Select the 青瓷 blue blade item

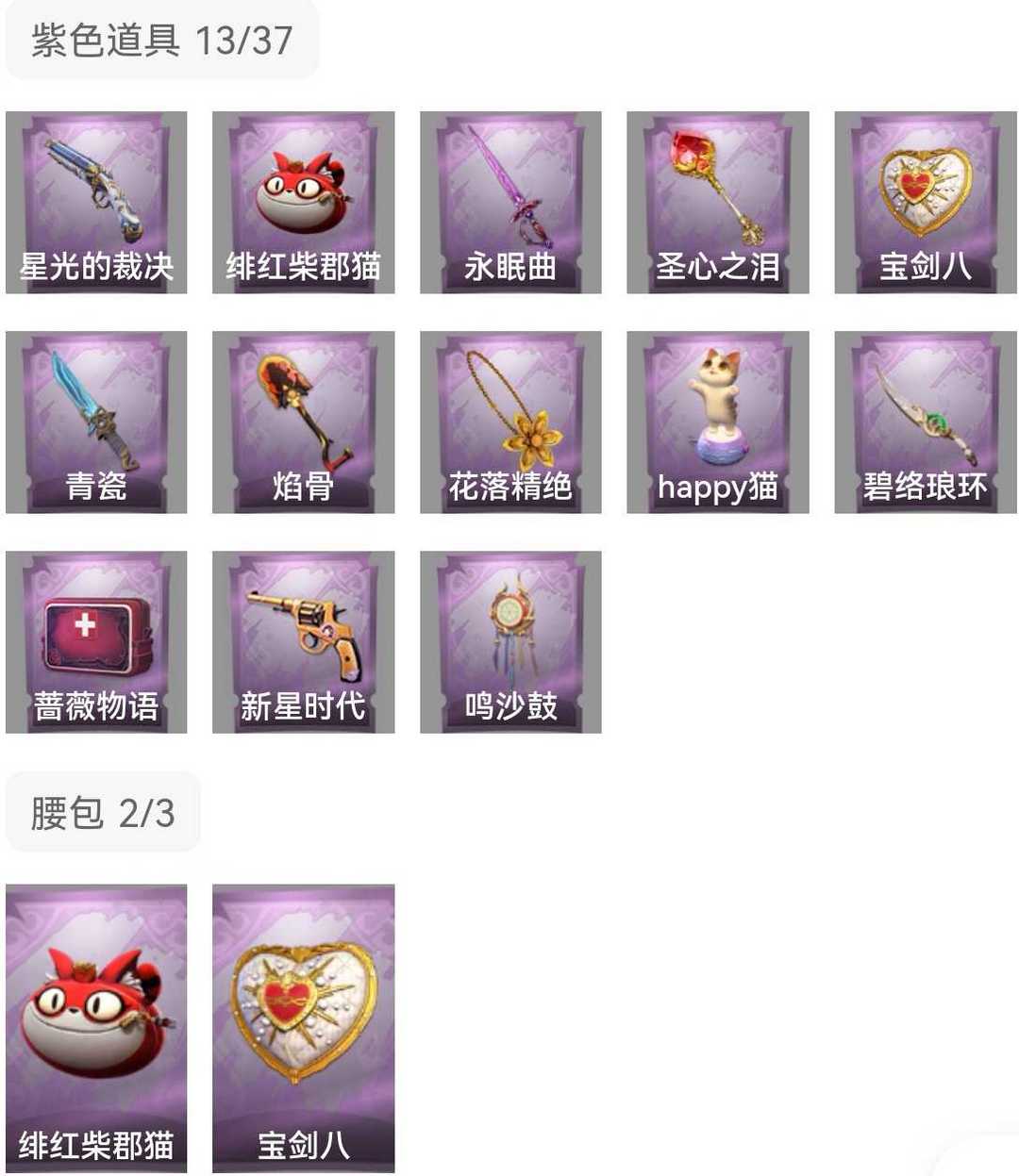click(x=96, y=422)
